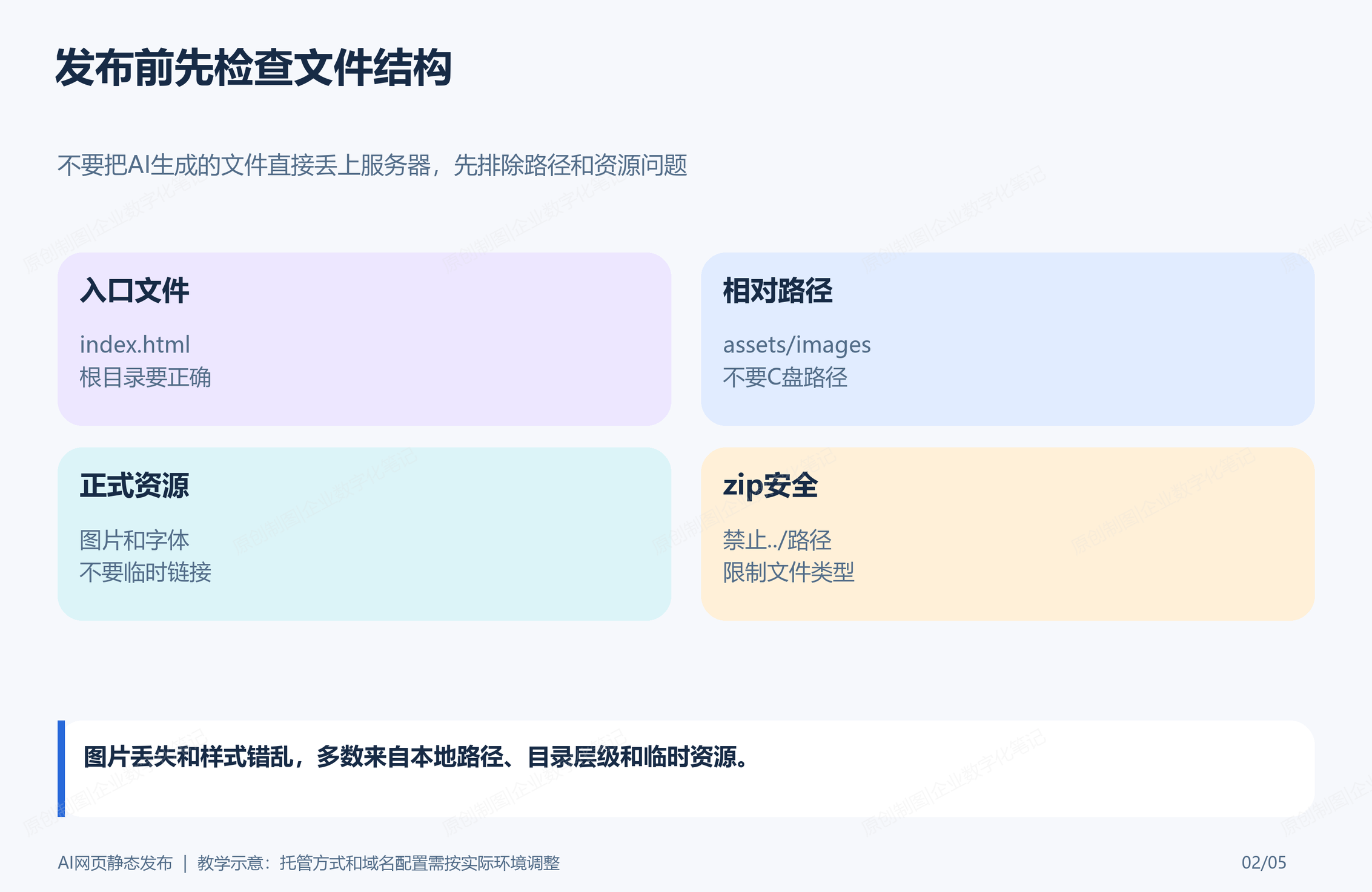Click the line 根目录要正确

145,377
